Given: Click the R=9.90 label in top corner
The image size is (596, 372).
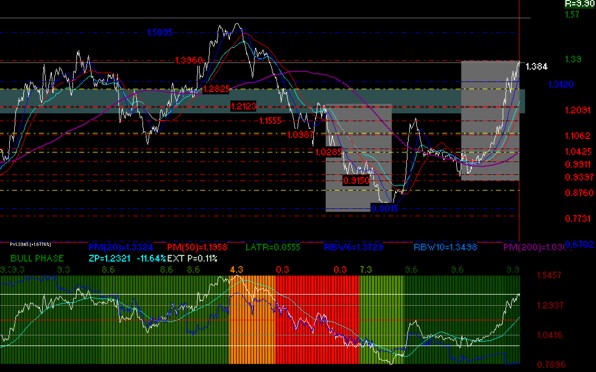Looking at the screenshot, I should 580,3.
